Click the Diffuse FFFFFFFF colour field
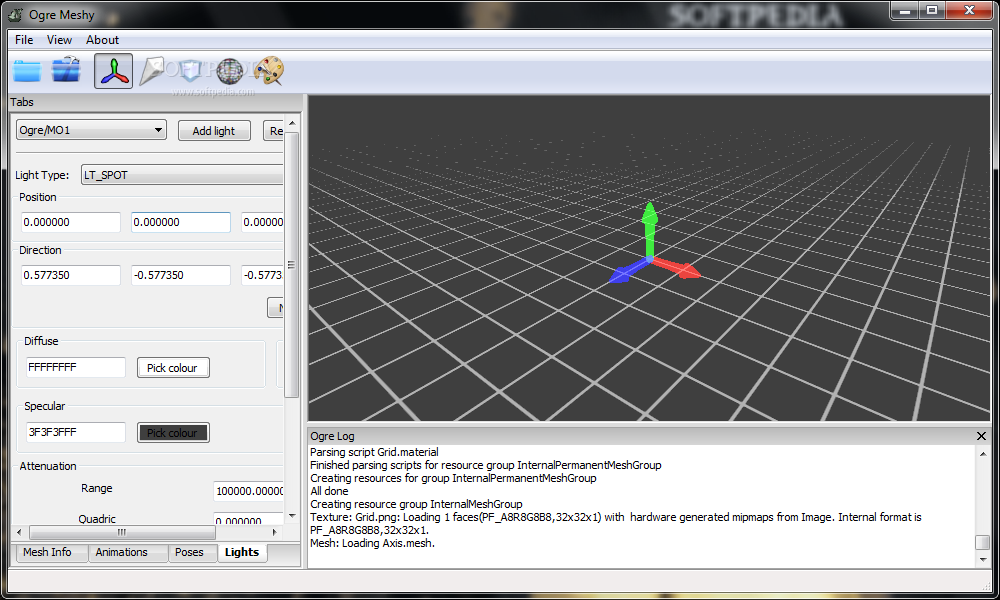 (x=76, y=367)
